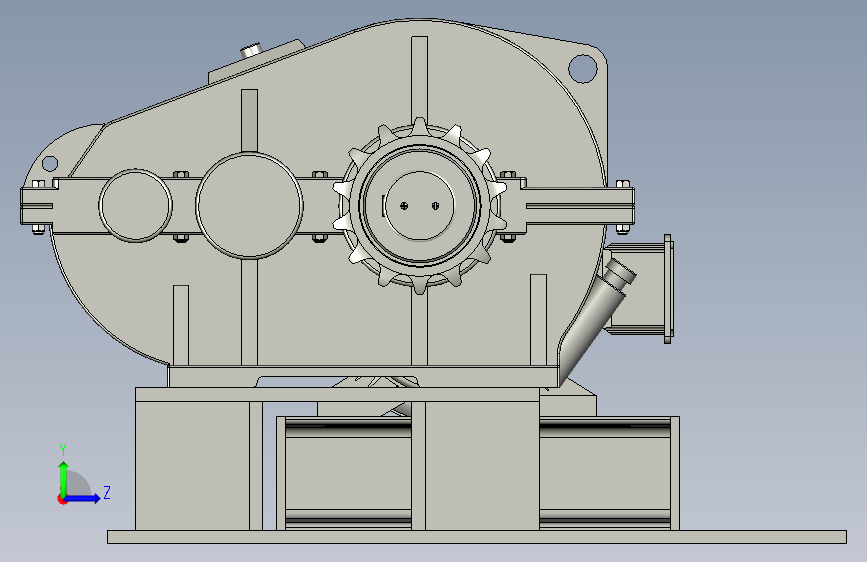Viewport: 867px width, 562px height.
Task: Select the long base plate at the bottom
Action: (477, 537)
